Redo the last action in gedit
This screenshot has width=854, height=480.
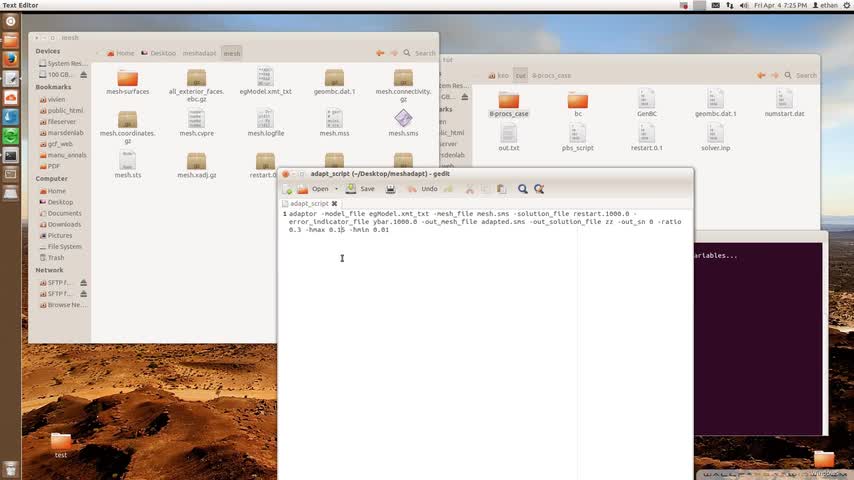[x=448, y=189]
